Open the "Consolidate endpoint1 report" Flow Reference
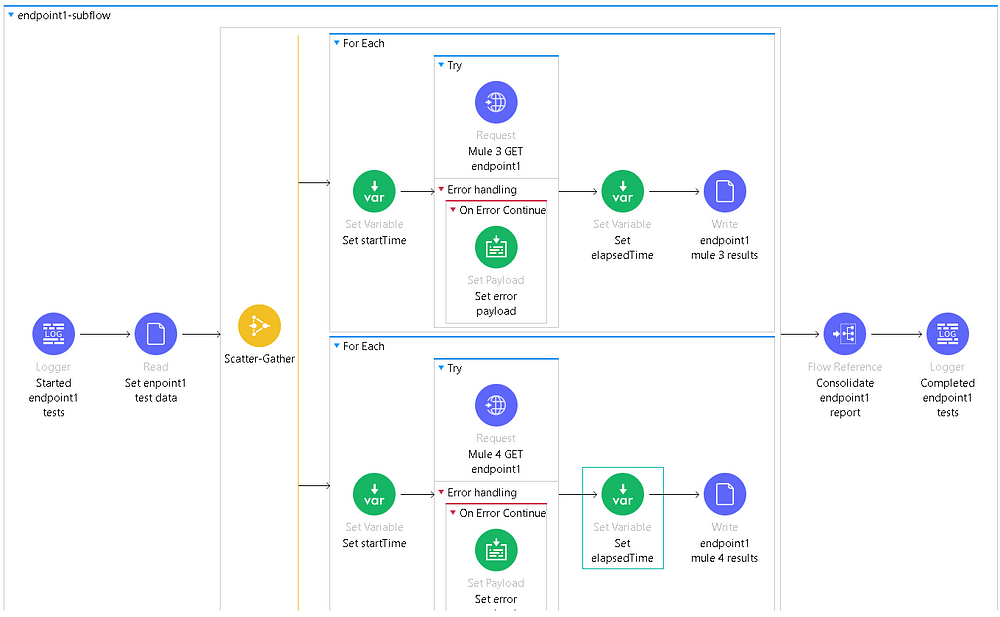The image size is (1000, 617). tap(844, 333)
